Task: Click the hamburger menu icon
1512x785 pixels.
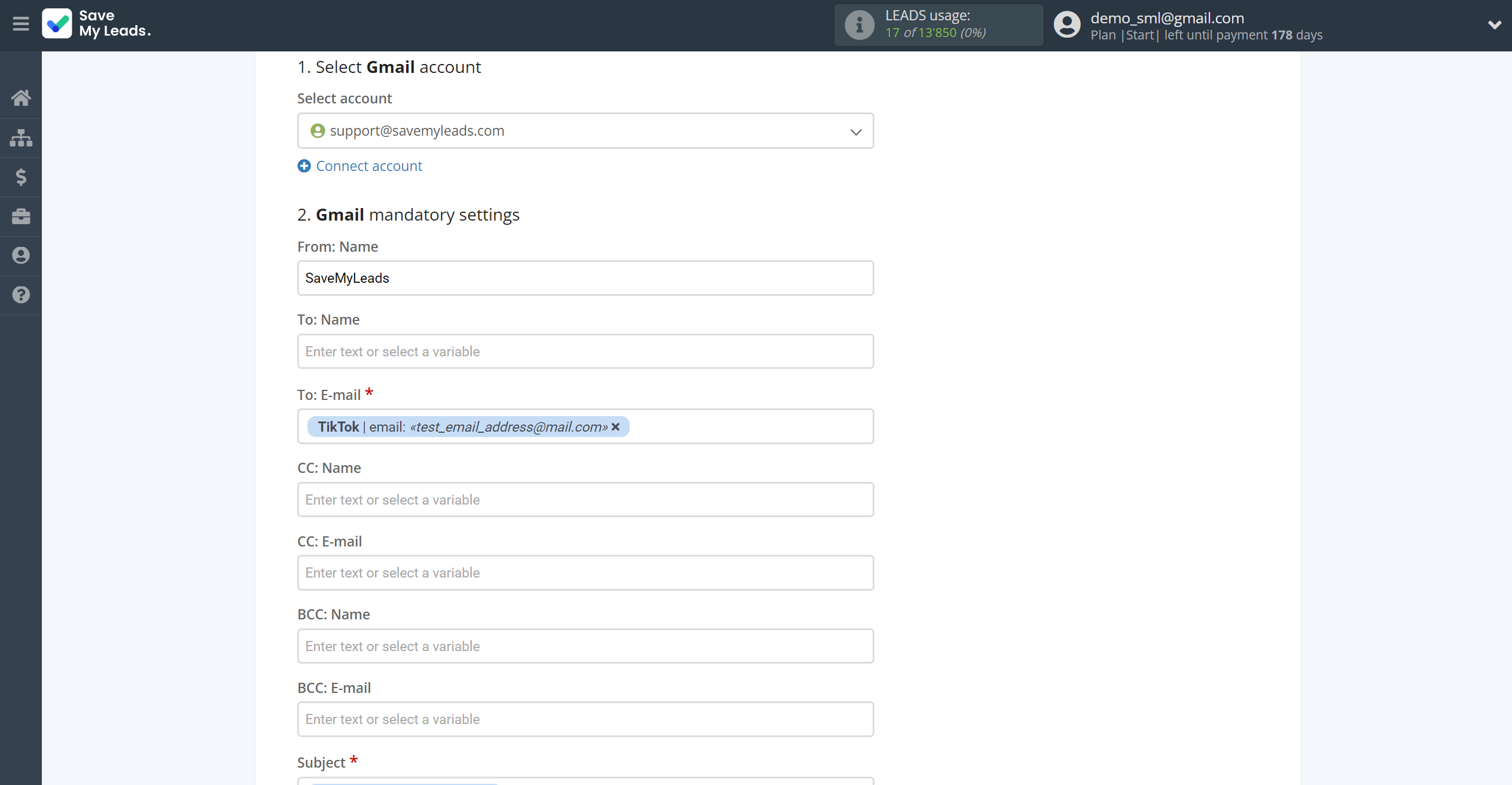Action: pos(21,24)
